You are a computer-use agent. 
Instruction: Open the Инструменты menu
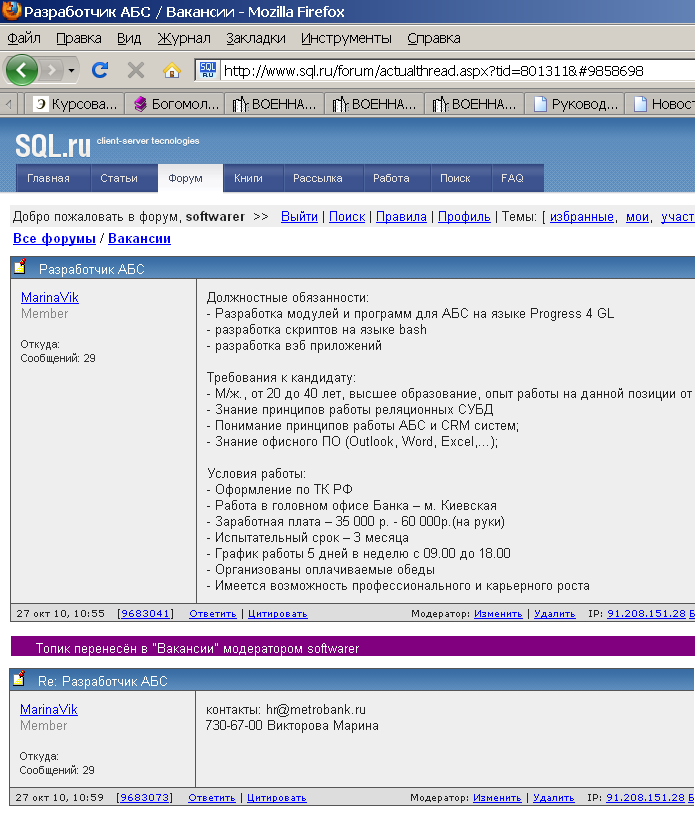346,38
